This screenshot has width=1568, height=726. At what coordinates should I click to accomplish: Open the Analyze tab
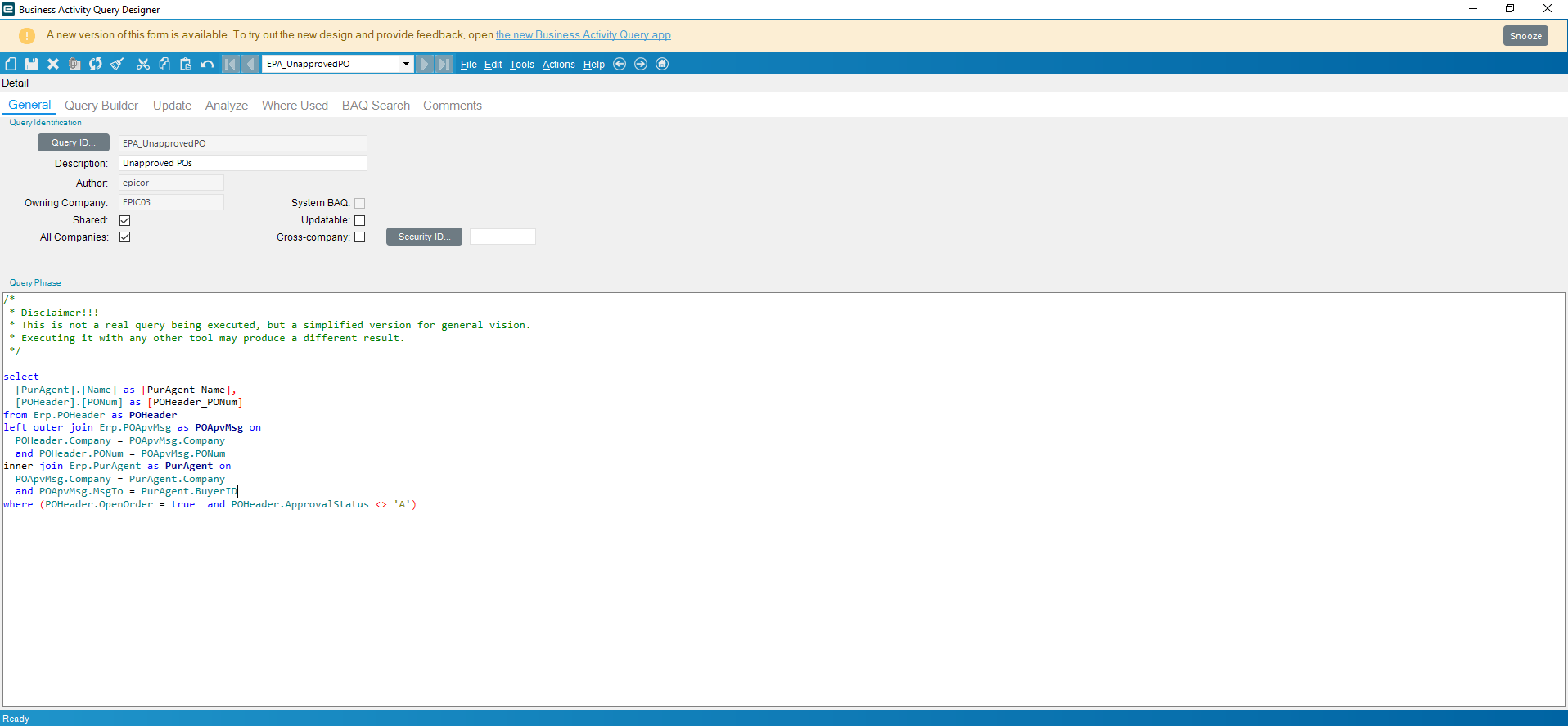tap(227, 106)
